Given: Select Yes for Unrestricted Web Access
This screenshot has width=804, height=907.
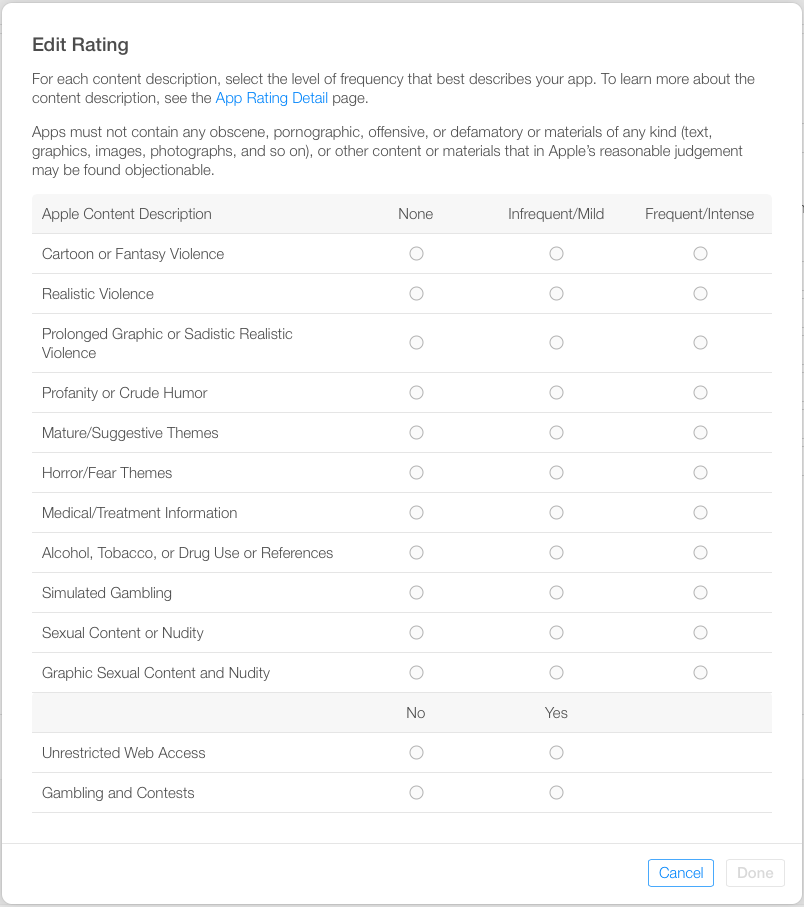Looking at the screenshot, I should 556,753.
